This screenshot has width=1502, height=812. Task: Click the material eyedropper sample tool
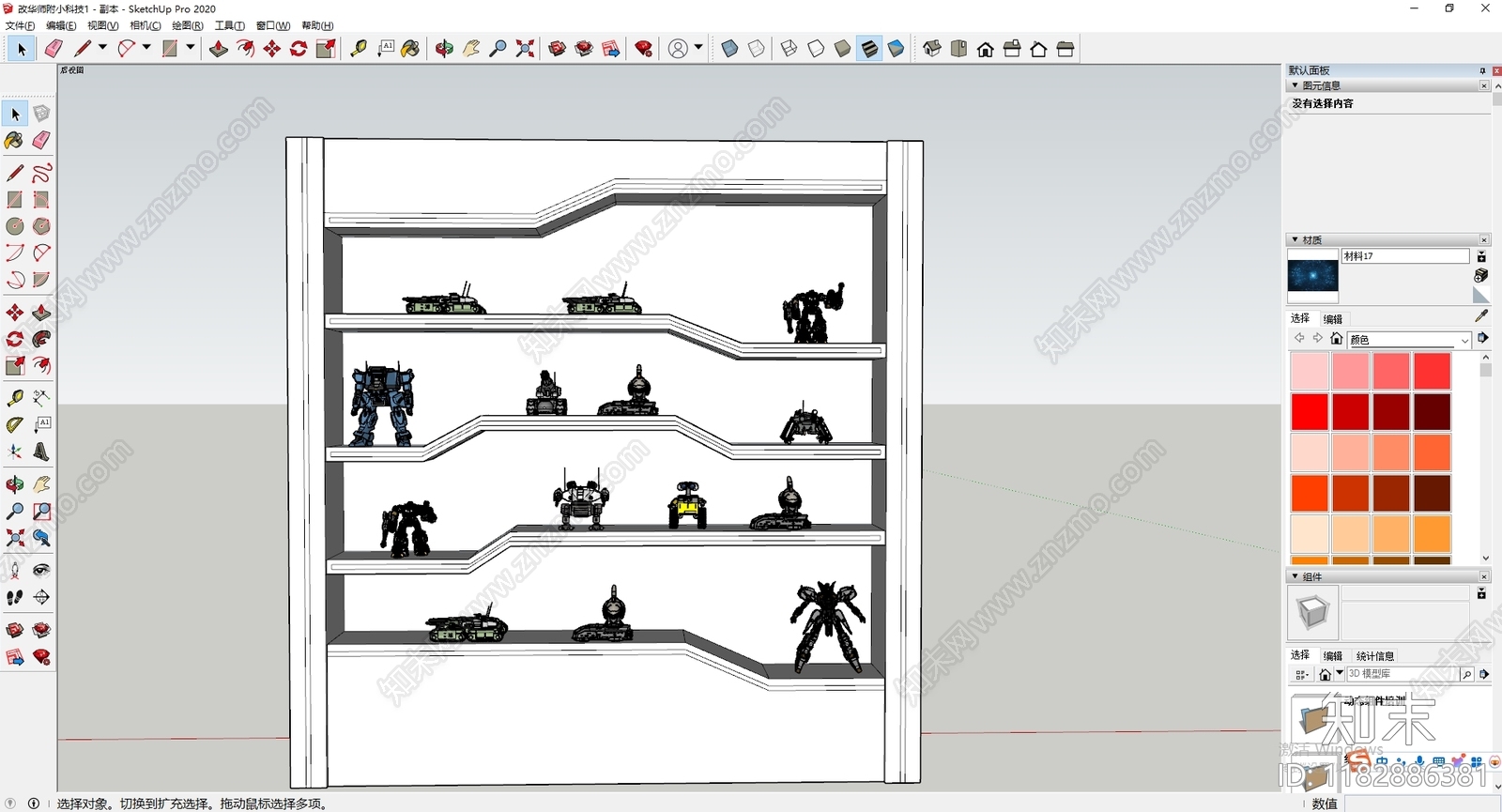1482,316
